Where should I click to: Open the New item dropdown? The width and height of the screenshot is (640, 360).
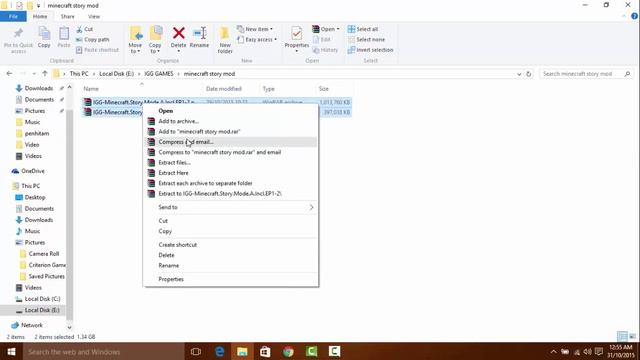coord(255,29)
